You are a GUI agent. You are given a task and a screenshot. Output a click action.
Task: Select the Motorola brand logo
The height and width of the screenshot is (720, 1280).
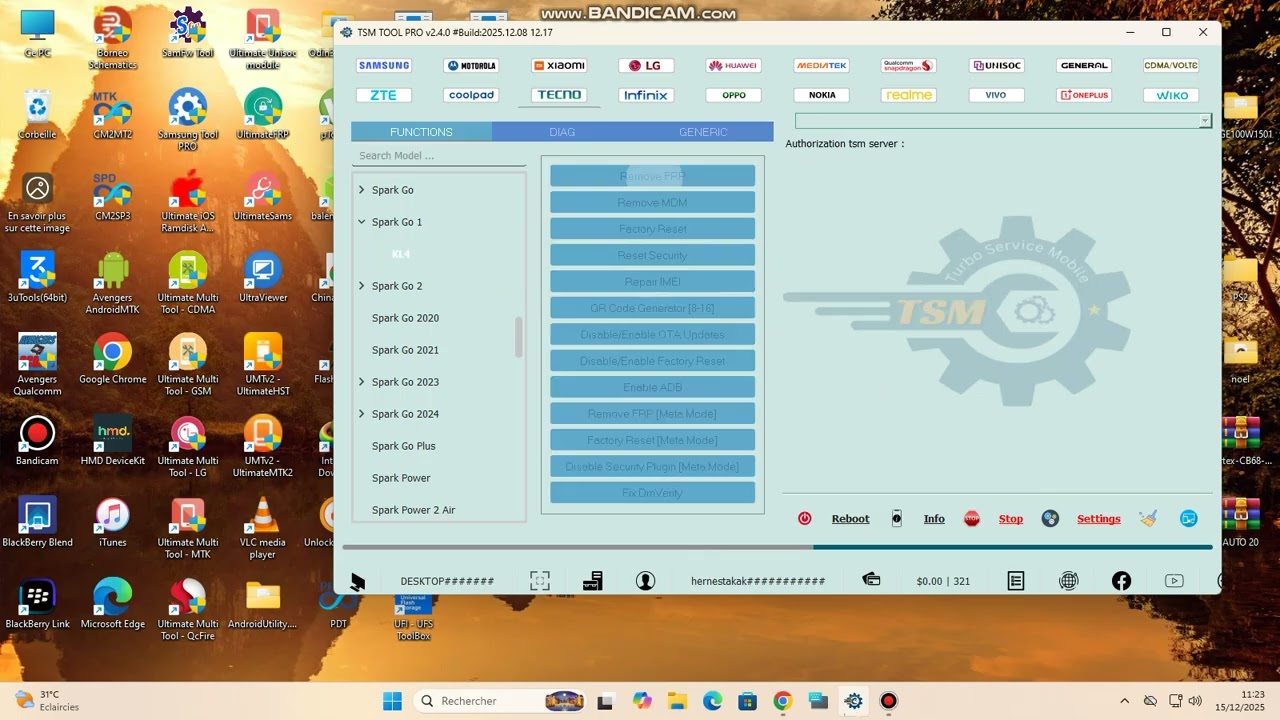(471, 66)
